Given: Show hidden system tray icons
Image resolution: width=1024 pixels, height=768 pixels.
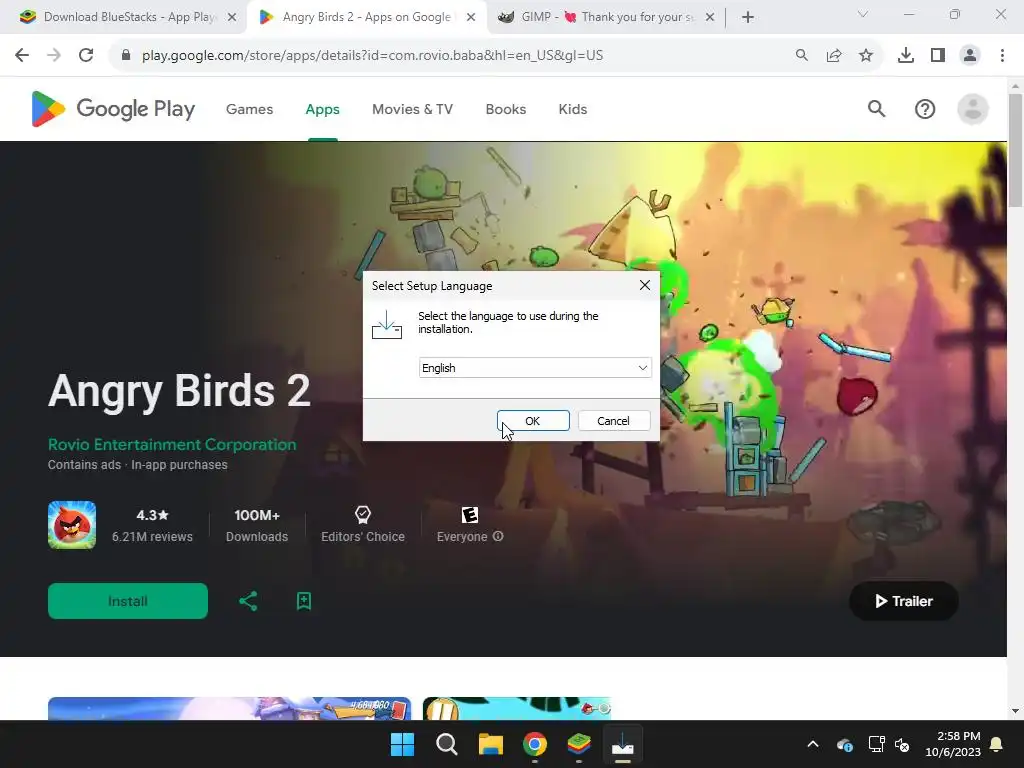Looking at the screenshot, I should point(813,744).
